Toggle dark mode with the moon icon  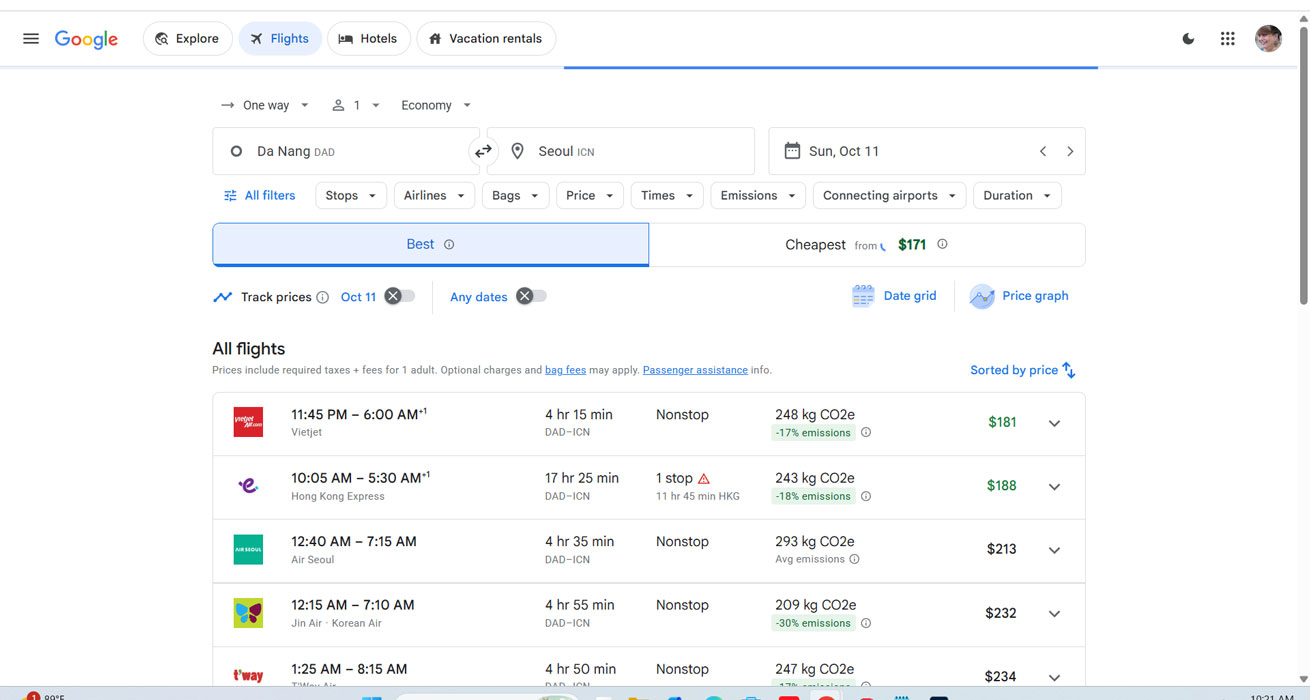[1188, 39]
